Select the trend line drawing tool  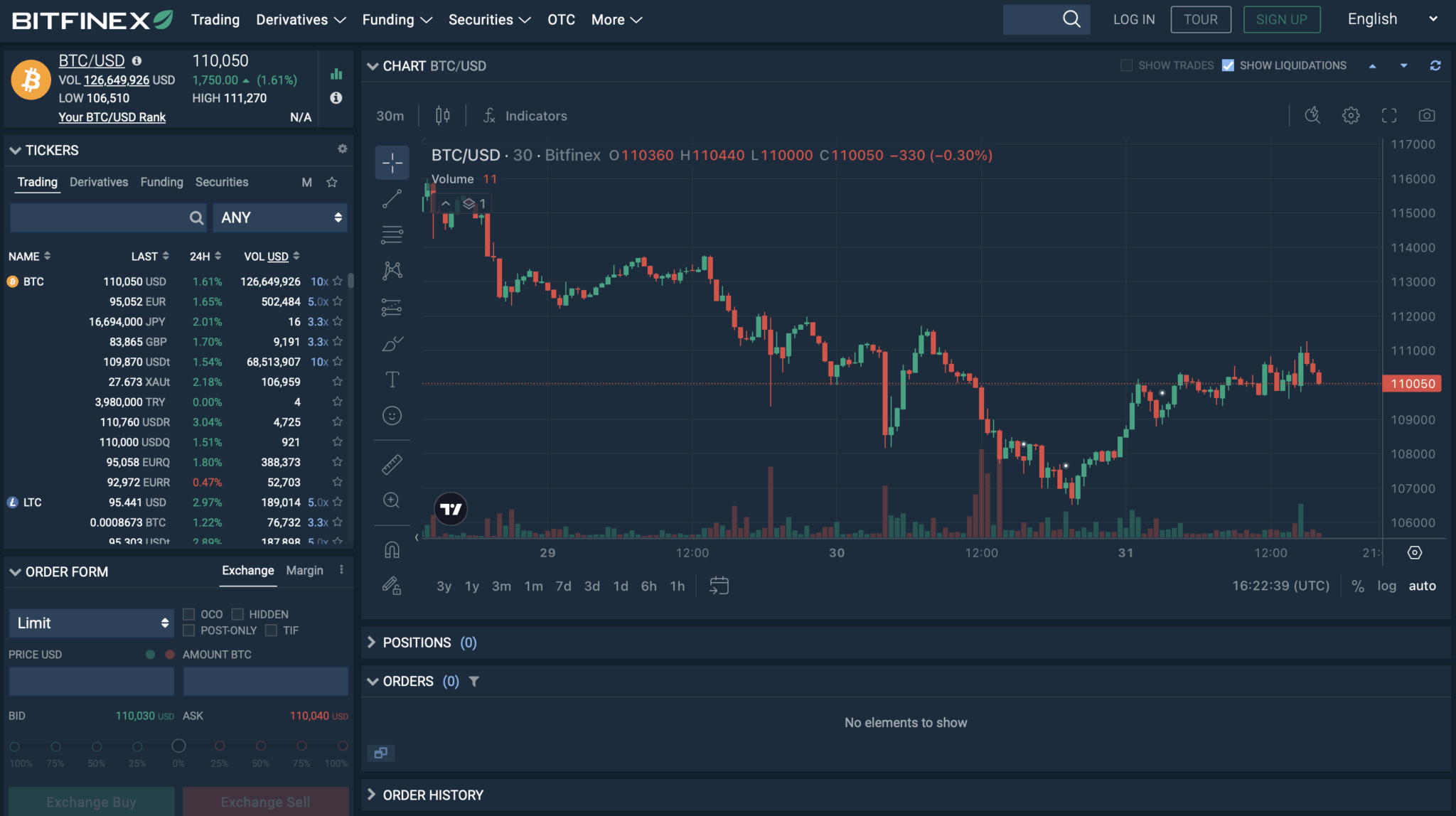(x=392, y=199)
